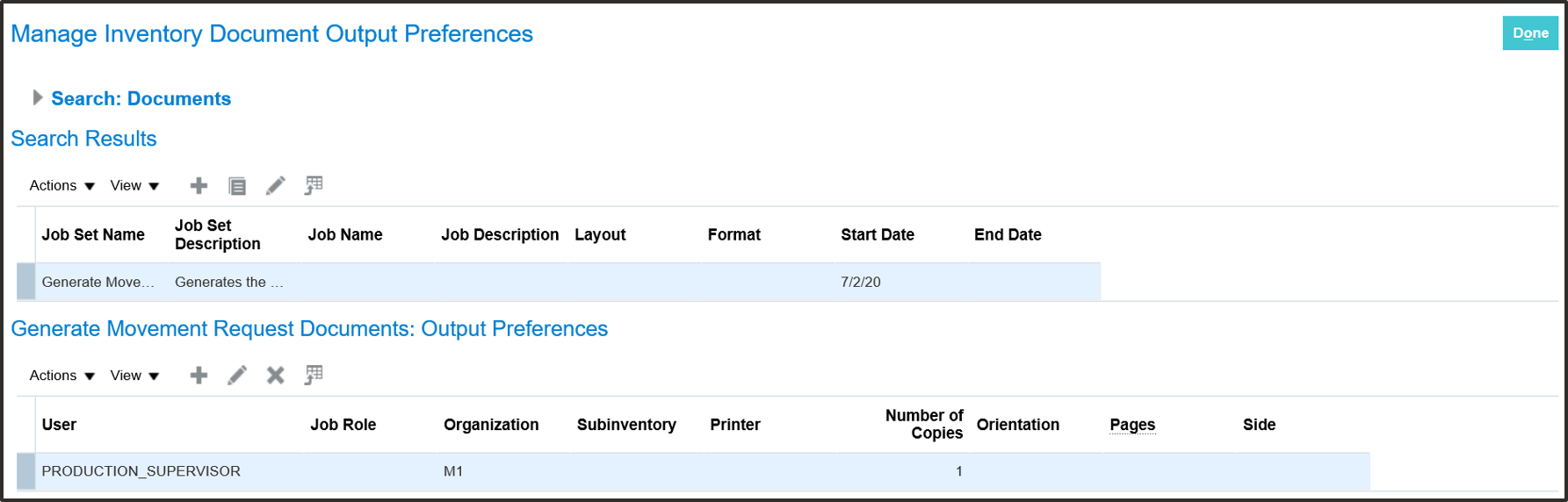Open the Actions menu in Output Preferences
This screenshot has width=1568, height=502.
[x=61, y=376]
